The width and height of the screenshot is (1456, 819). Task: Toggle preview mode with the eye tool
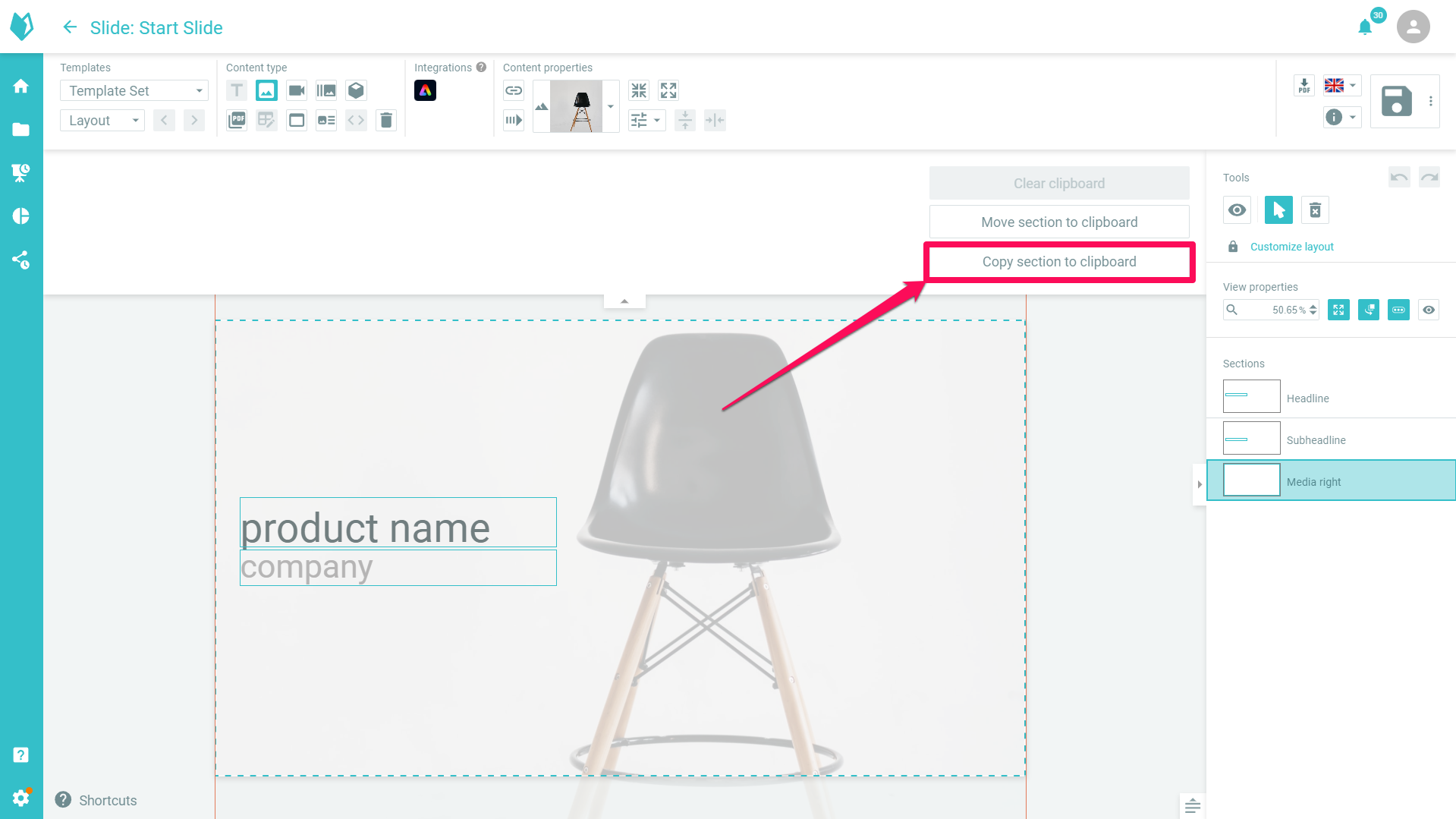[1237, 210]
